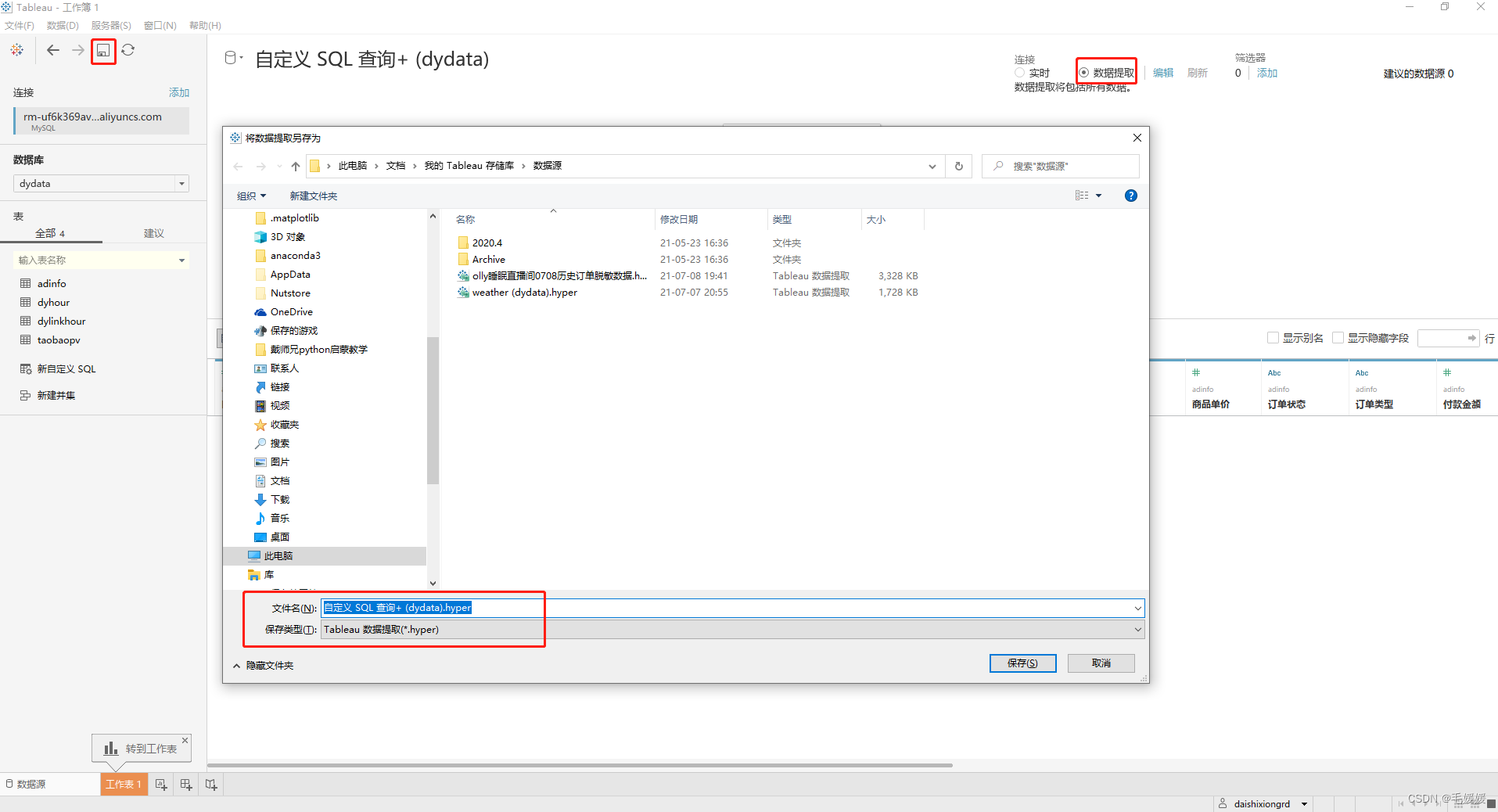Screen dimensions: 1498x812
Task: Save workbook using the floppy disk icon
Action: [102, 51]
